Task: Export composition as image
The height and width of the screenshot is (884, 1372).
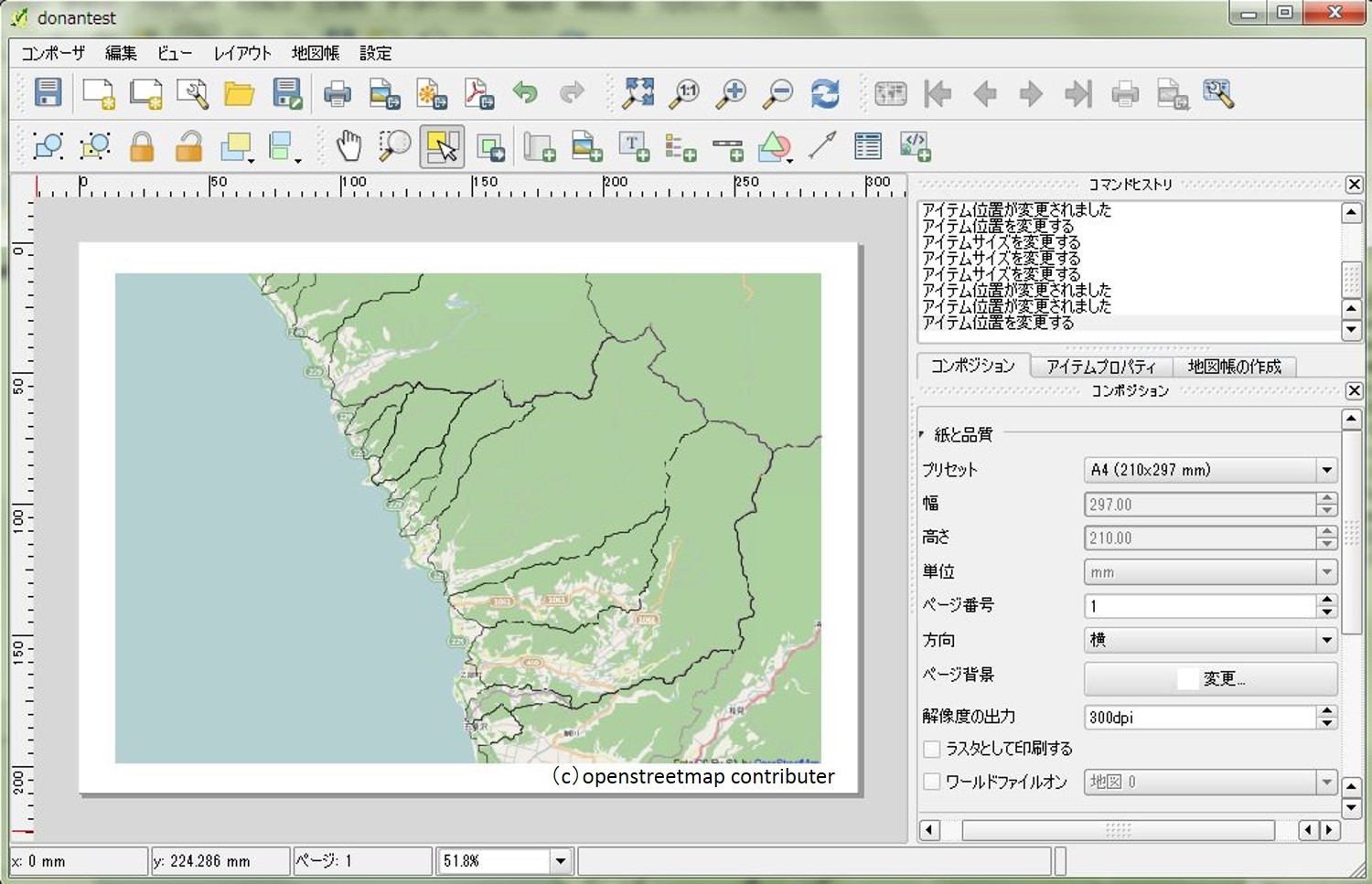Action: 384,93
